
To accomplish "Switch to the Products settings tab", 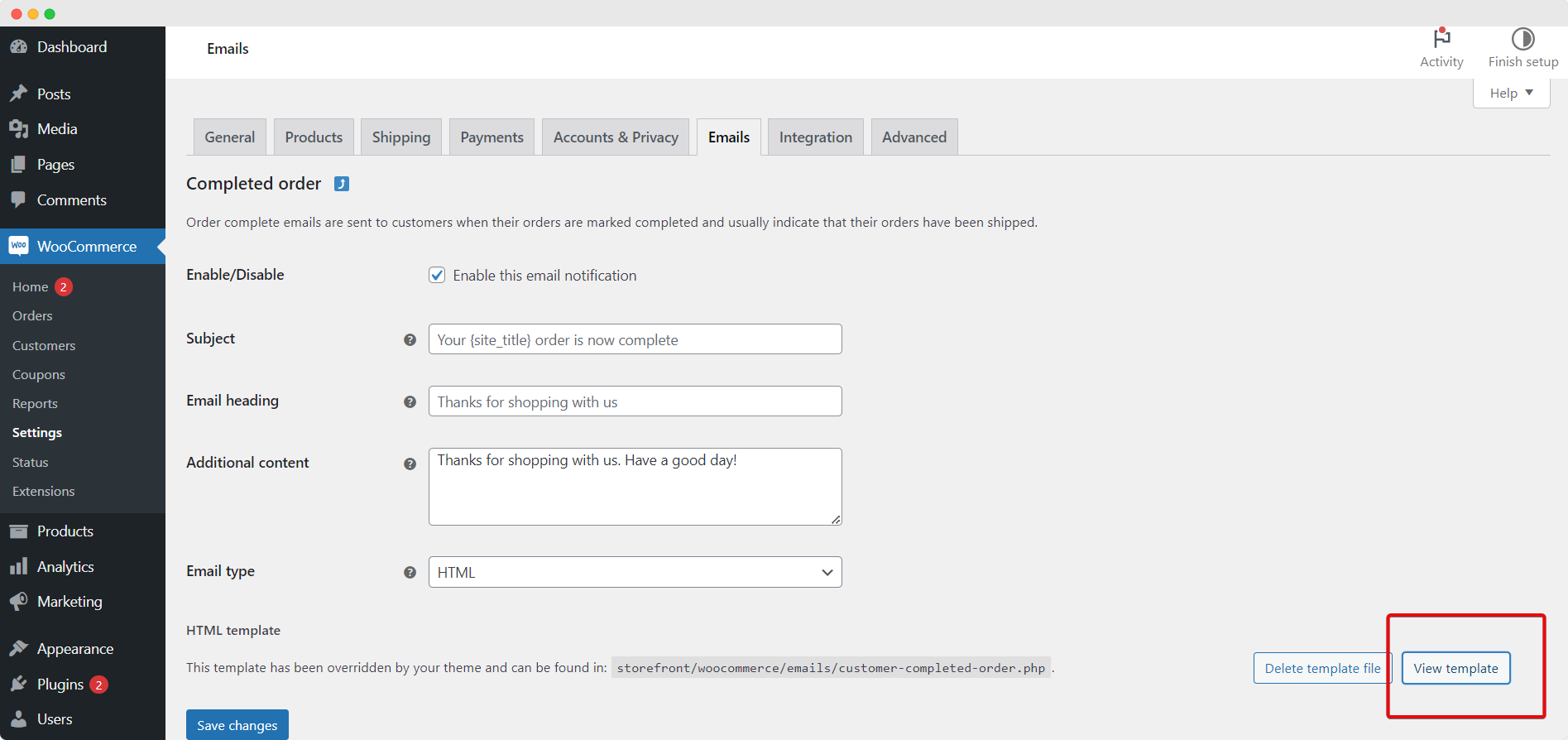I will click(314, 137).
